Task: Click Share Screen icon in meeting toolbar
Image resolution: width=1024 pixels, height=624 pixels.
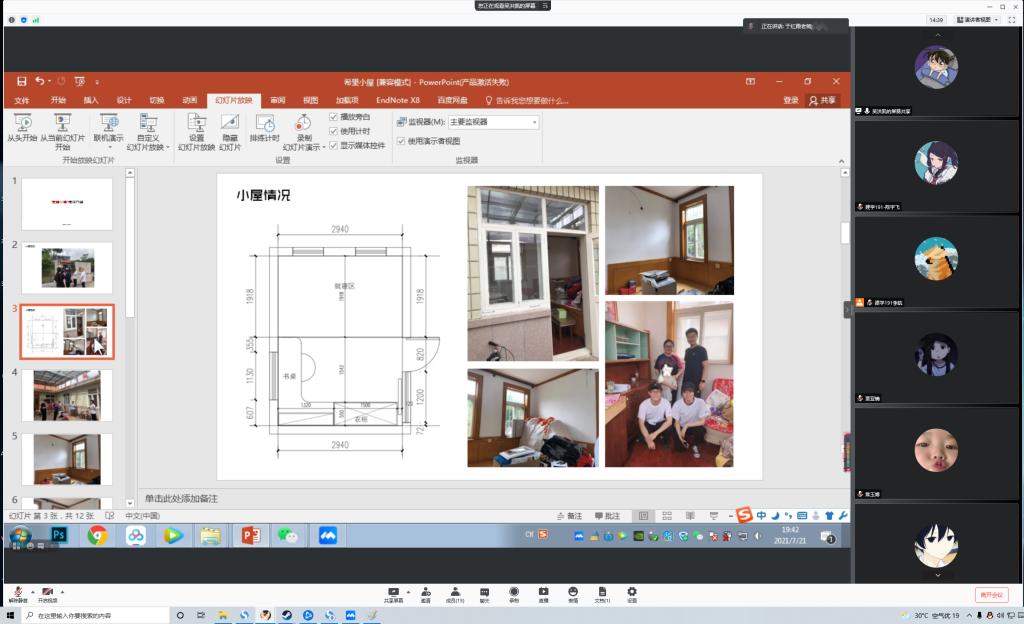Action: pos(393,592)
